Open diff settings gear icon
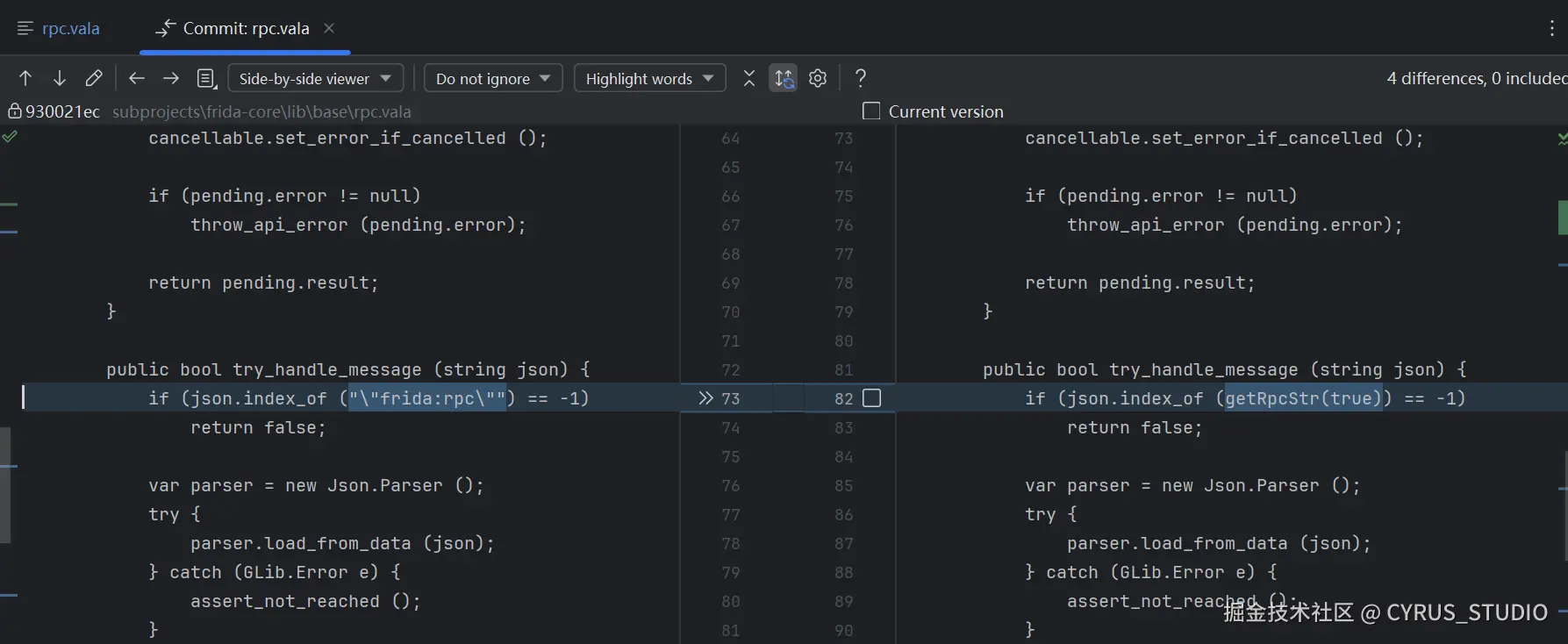This screenshot has width=1568, height=644. tap(818, 78)
